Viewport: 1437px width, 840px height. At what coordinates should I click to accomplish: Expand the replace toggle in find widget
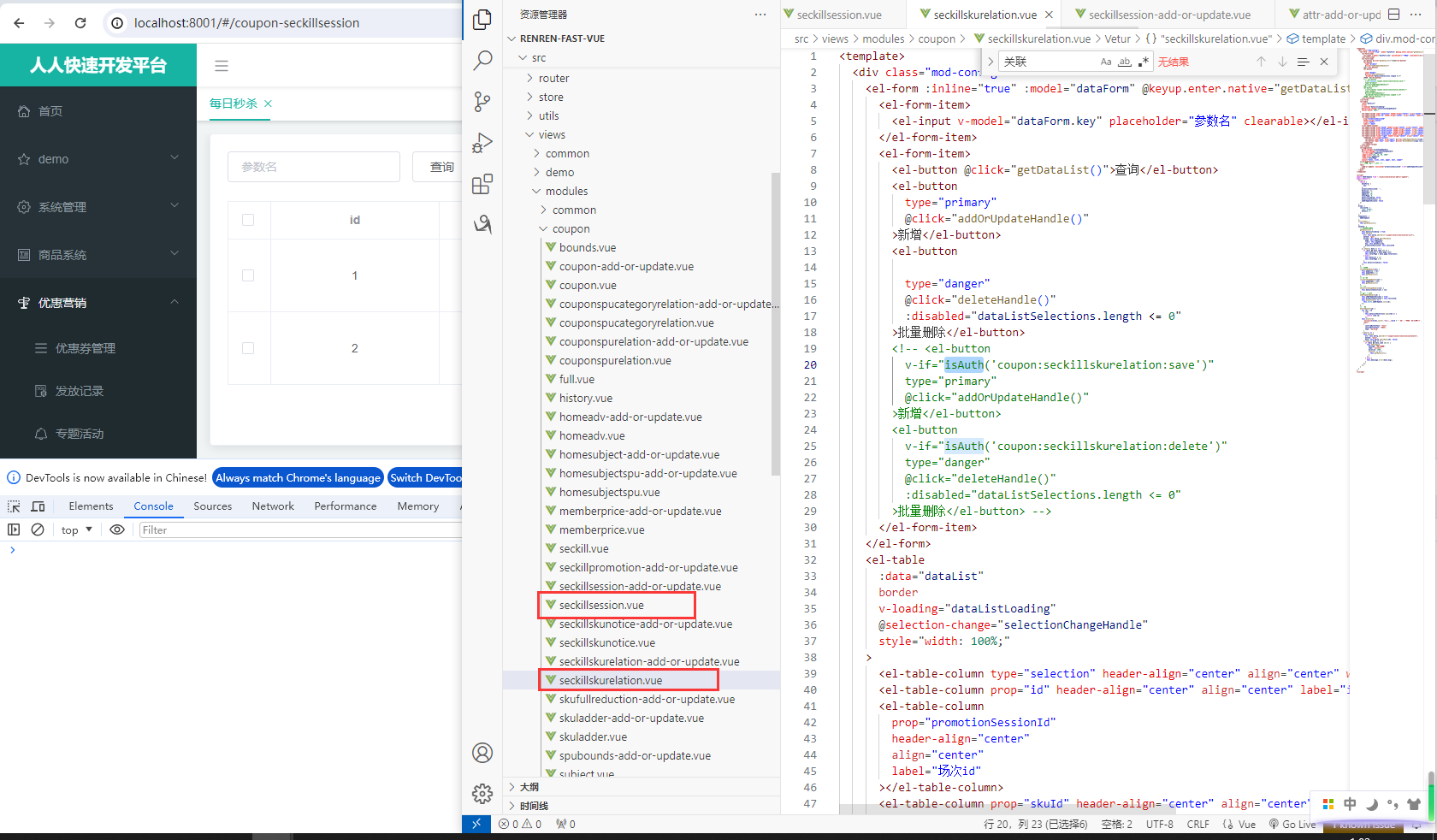(991, 62)
